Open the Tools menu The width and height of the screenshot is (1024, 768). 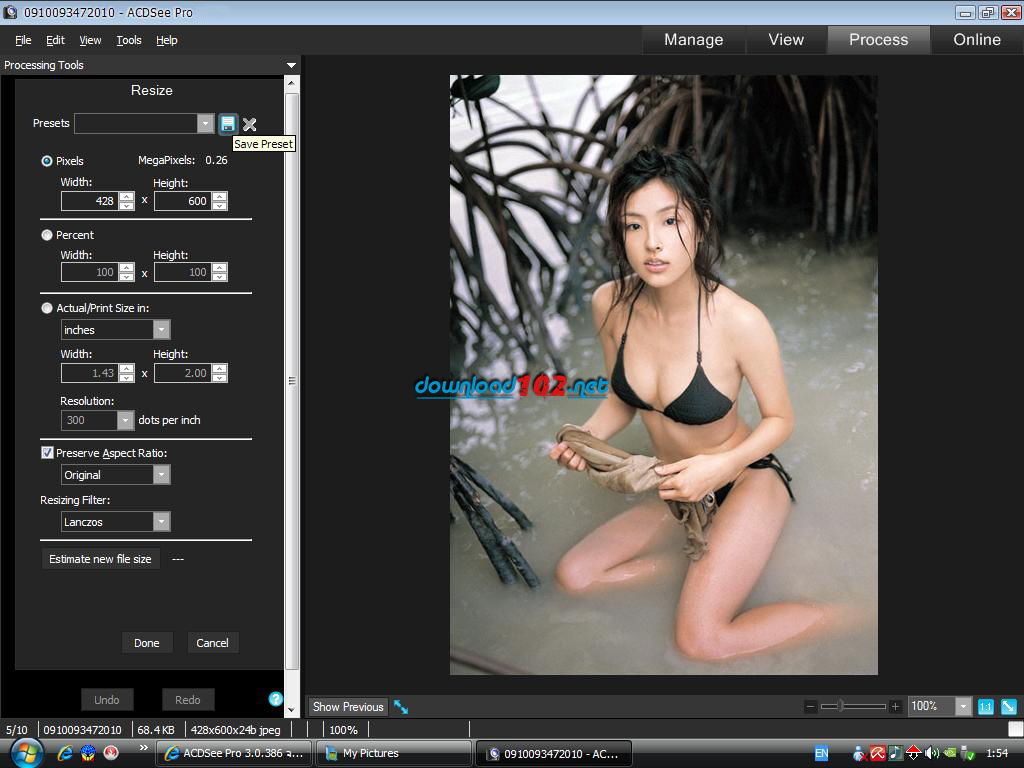pyautogui.click(x=129, y=40)
